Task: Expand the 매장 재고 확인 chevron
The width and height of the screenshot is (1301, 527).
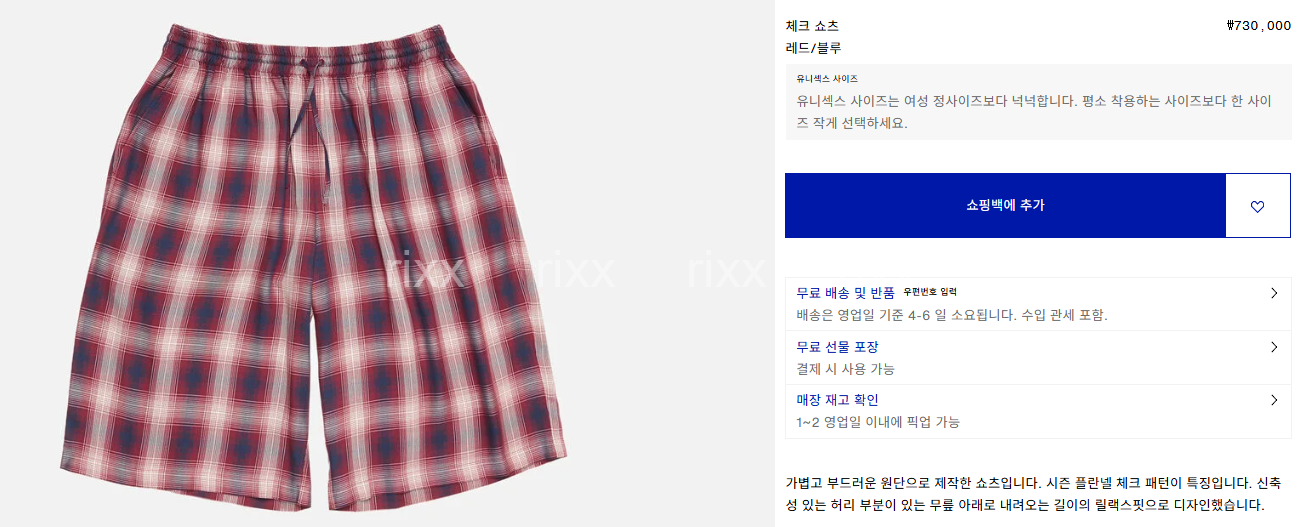Action: coord(1274,400)
